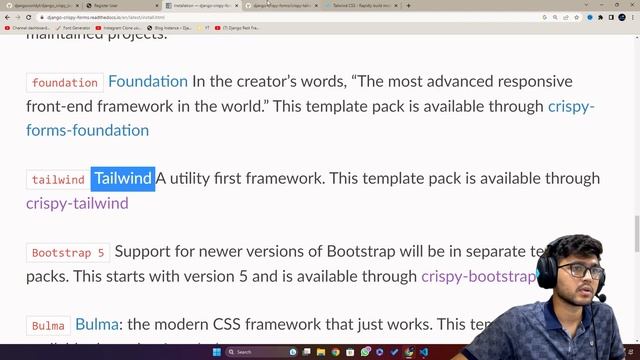Open the Windows Start menu
The image size is (640, 360).
(x=217, y=352)
